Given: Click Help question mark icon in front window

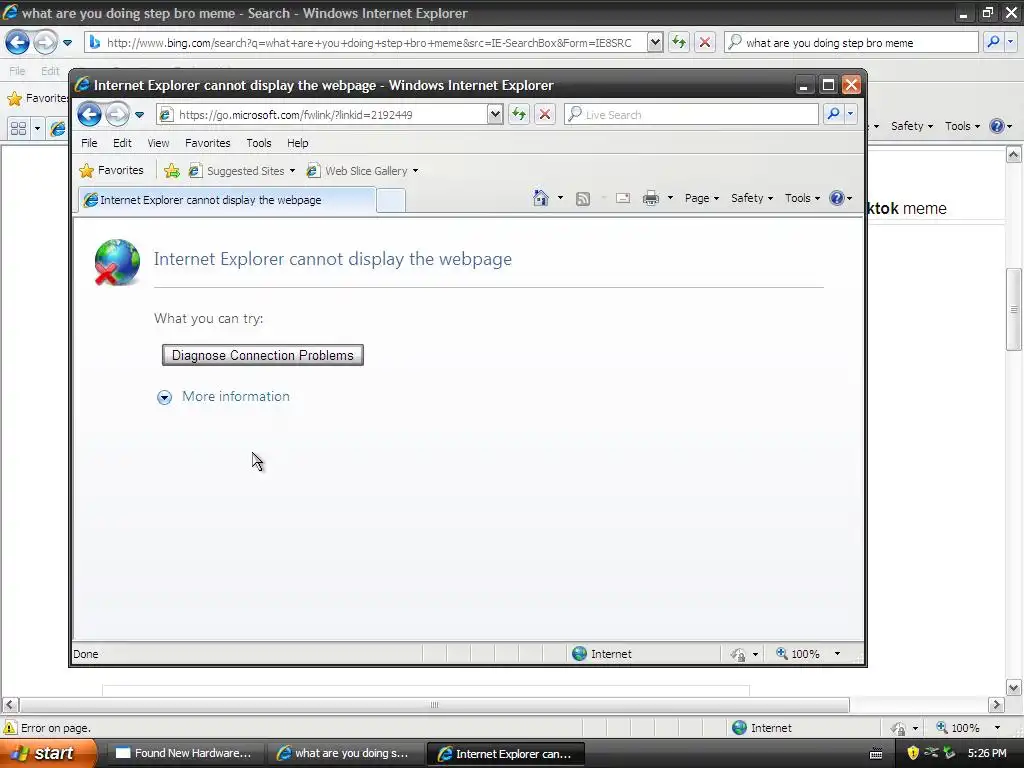Looking at the screenshot, I should [837, 198].
